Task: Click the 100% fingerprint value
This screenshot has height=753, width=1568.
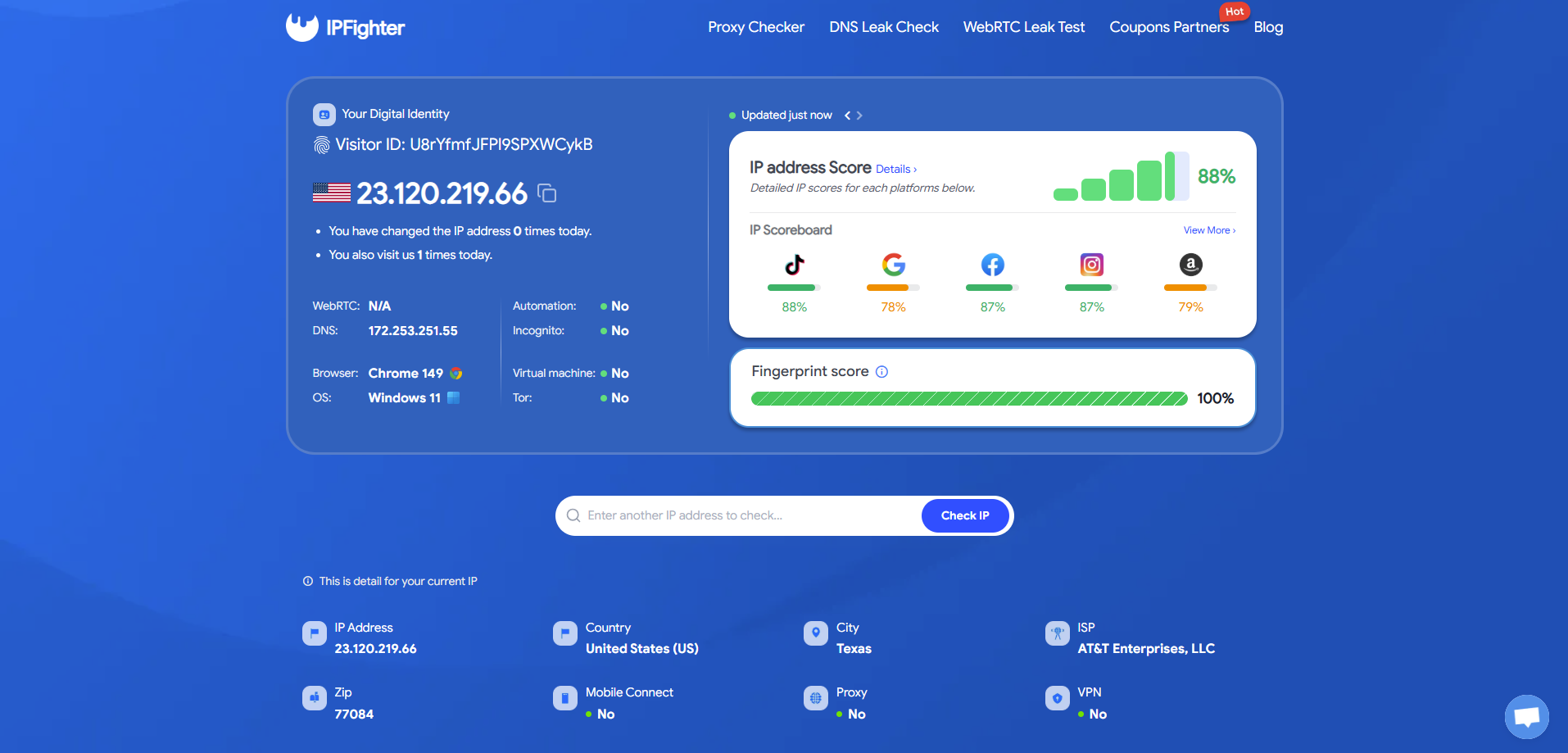Action: 1215,398
